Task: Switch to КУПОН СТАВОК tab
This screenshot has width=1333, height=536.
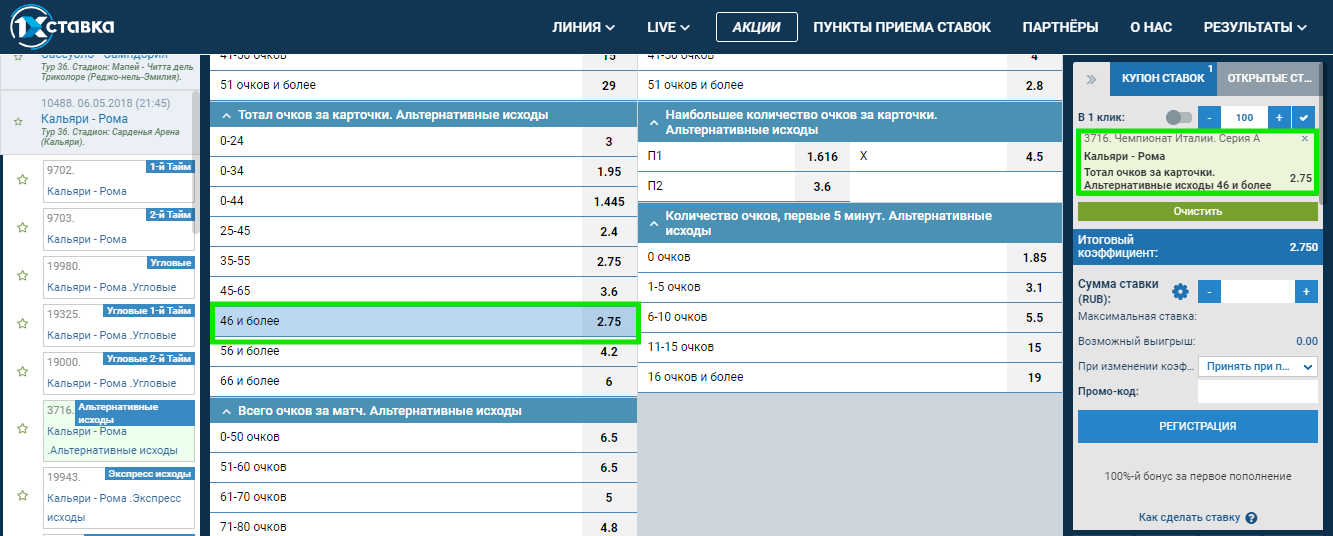Action: click(1162, 78)
